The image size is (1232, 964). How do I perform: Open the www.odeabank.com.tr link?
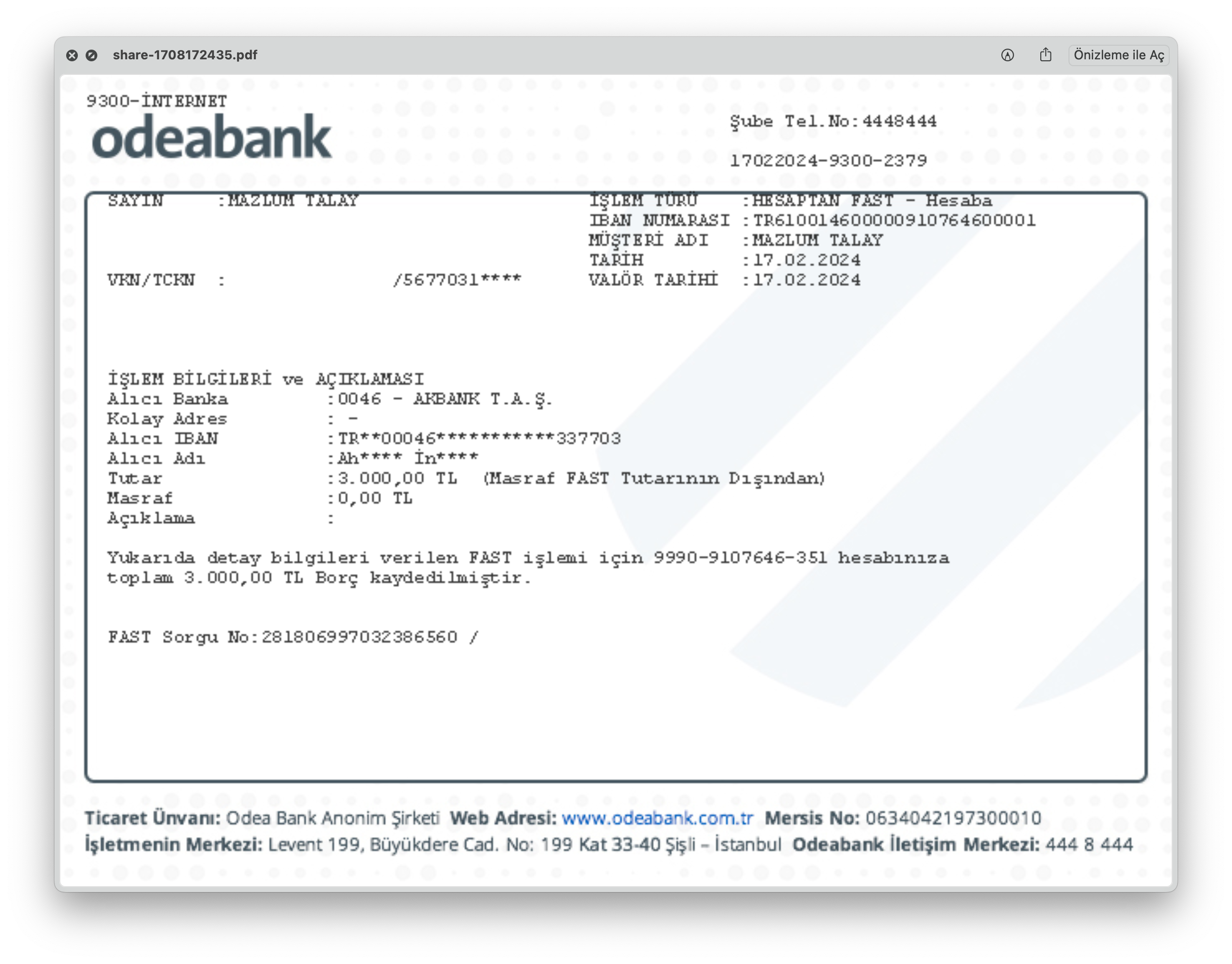coord(657,818)
